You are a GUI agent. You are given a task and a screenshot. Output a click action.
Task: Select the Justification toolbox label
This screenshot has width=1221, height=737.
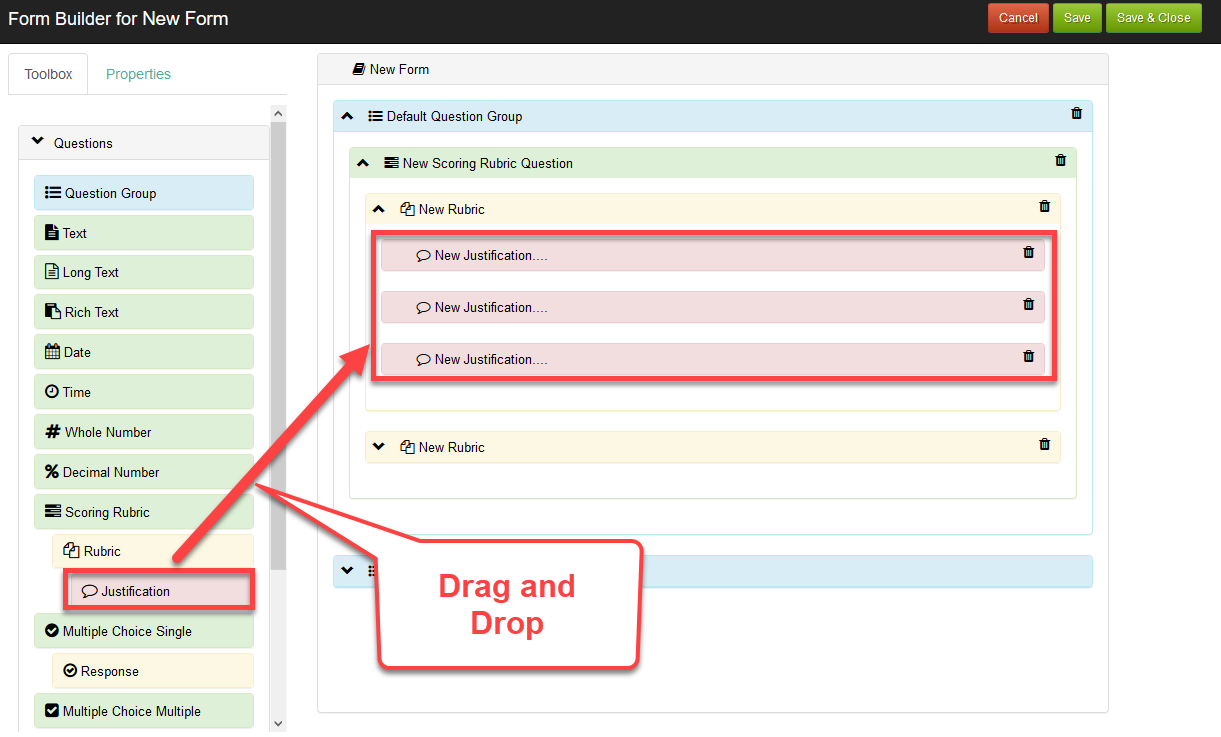(135, 591)
